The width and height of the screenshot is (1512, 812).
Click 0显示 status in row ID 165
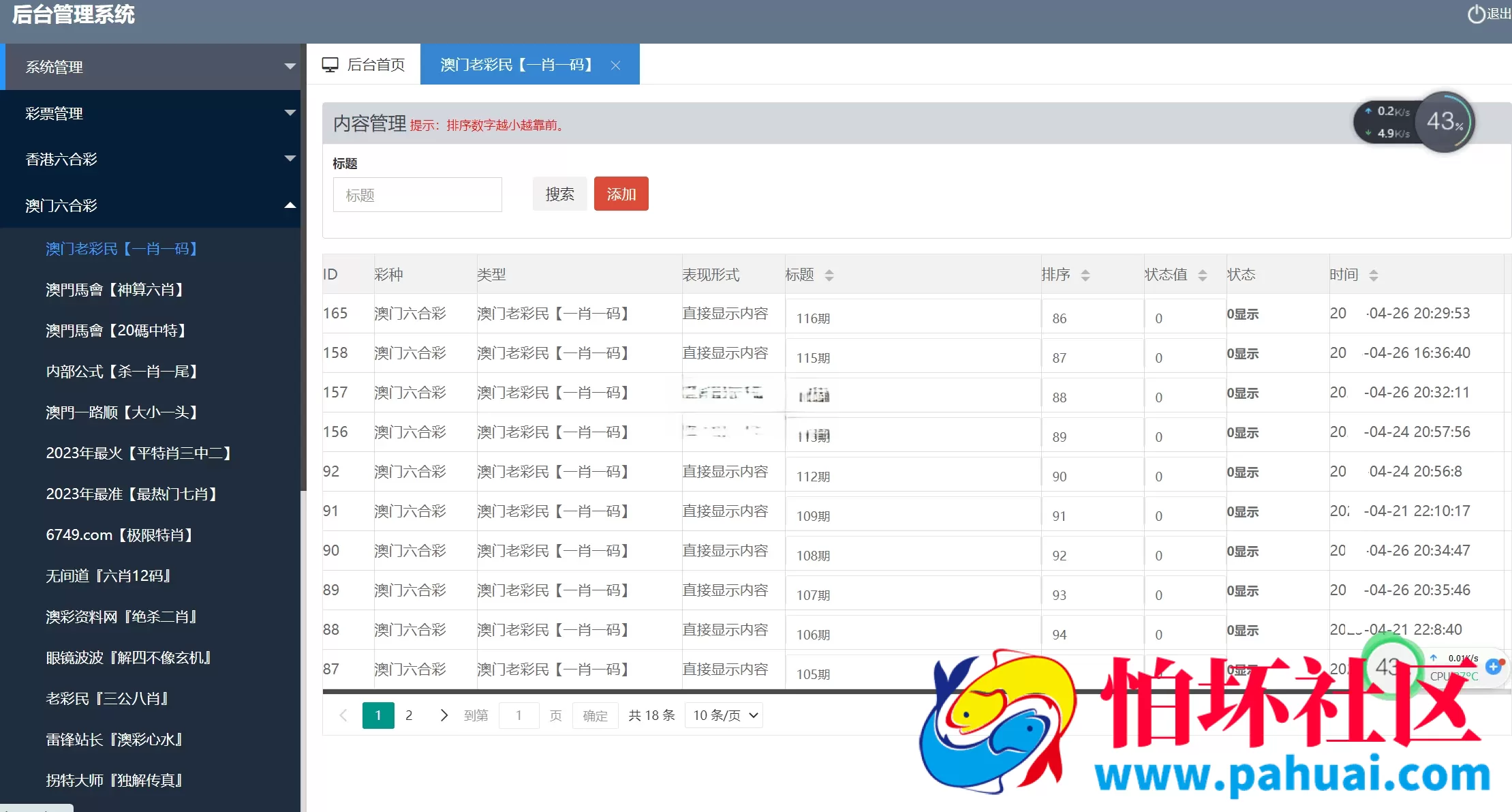1243,314
